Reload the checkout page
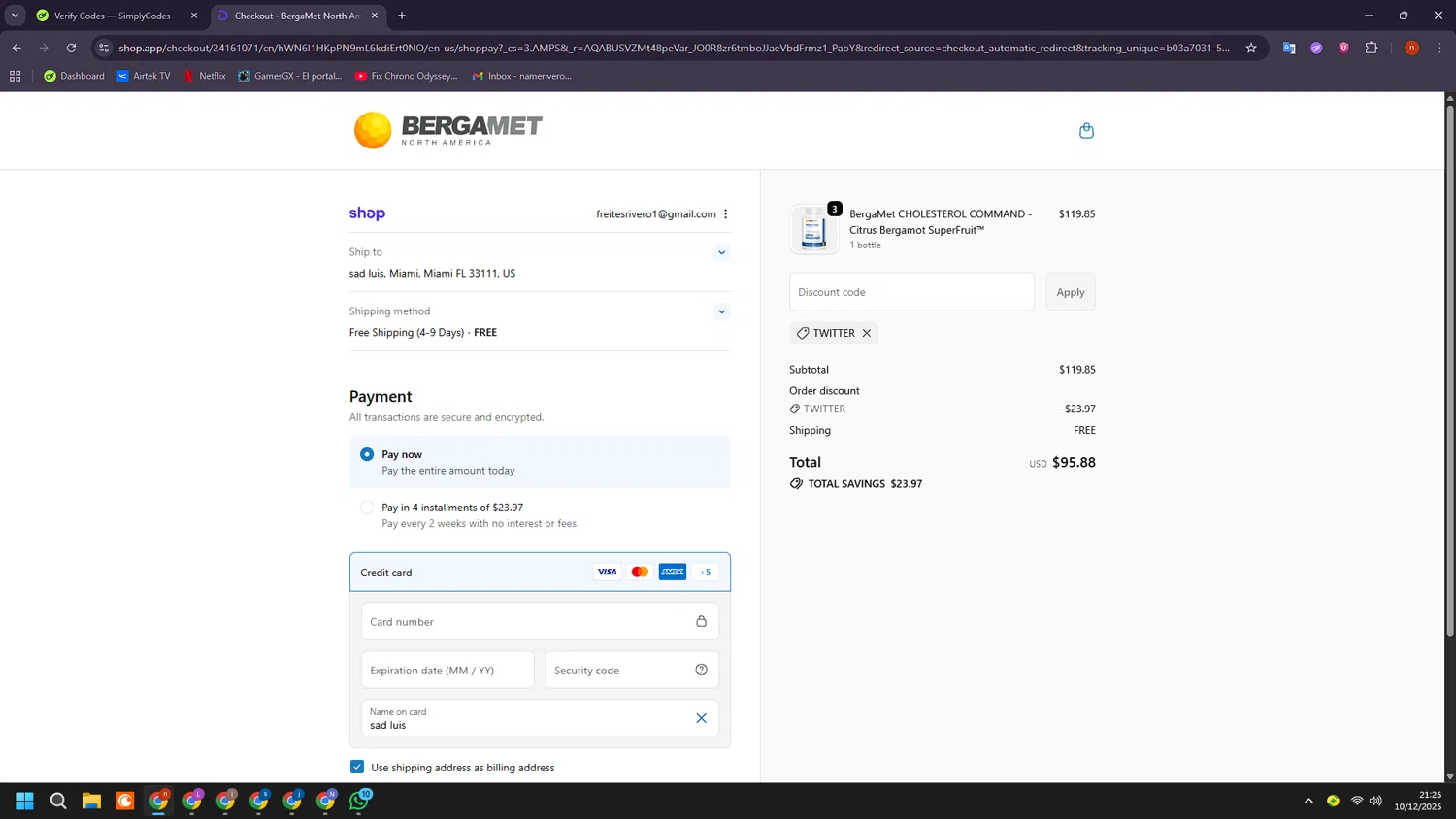The width and height of the screenshot is (1456, 819). coord(71,48)
